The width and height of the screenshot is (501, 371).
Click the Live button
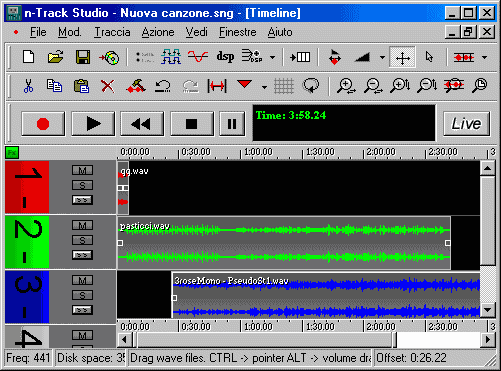tap(466, 124)
